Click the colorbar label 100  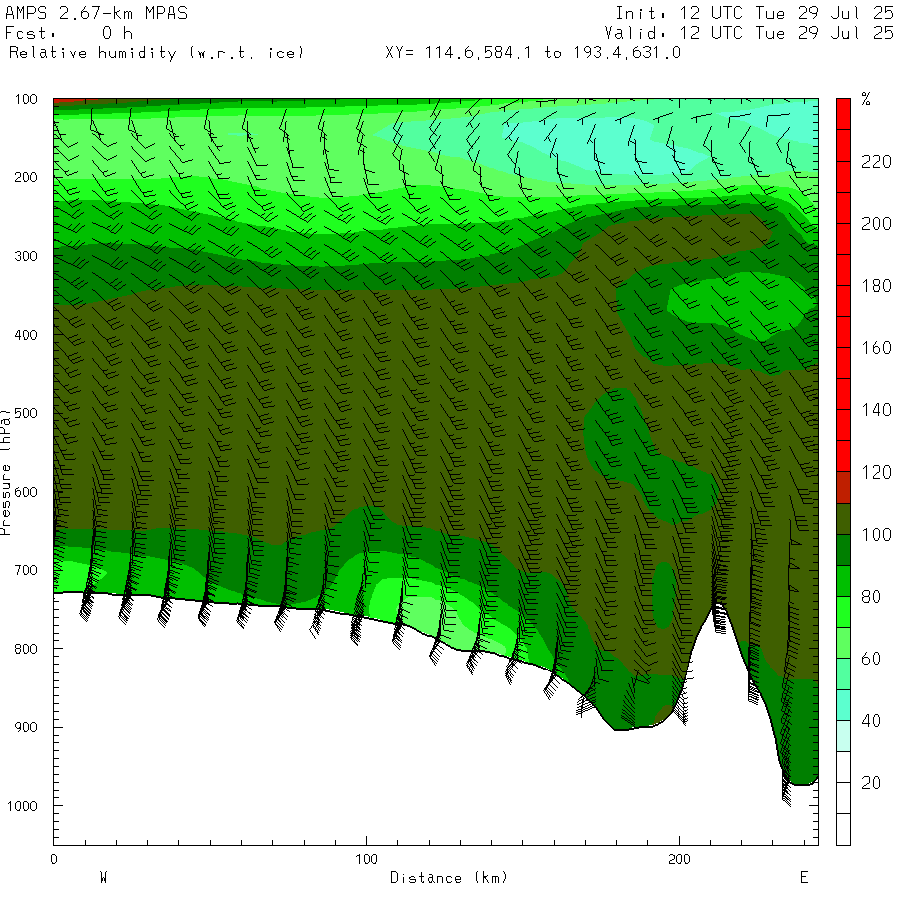coord(876,534)
